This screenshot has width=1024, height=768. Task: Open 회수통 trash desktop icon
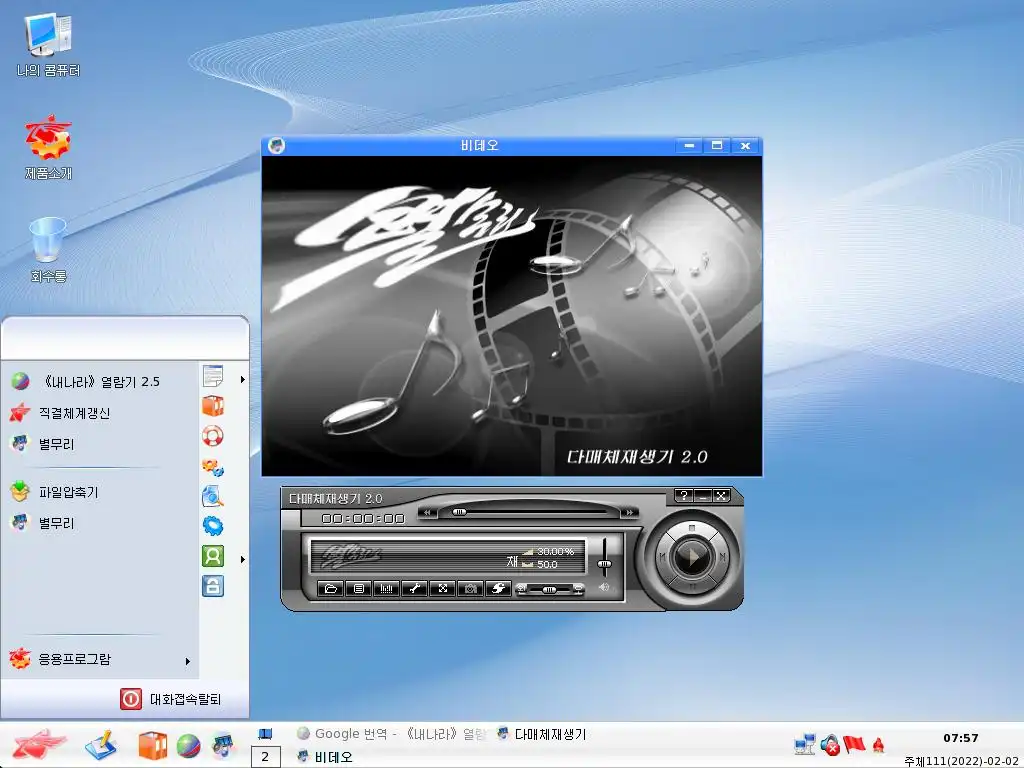click(48, 250)
